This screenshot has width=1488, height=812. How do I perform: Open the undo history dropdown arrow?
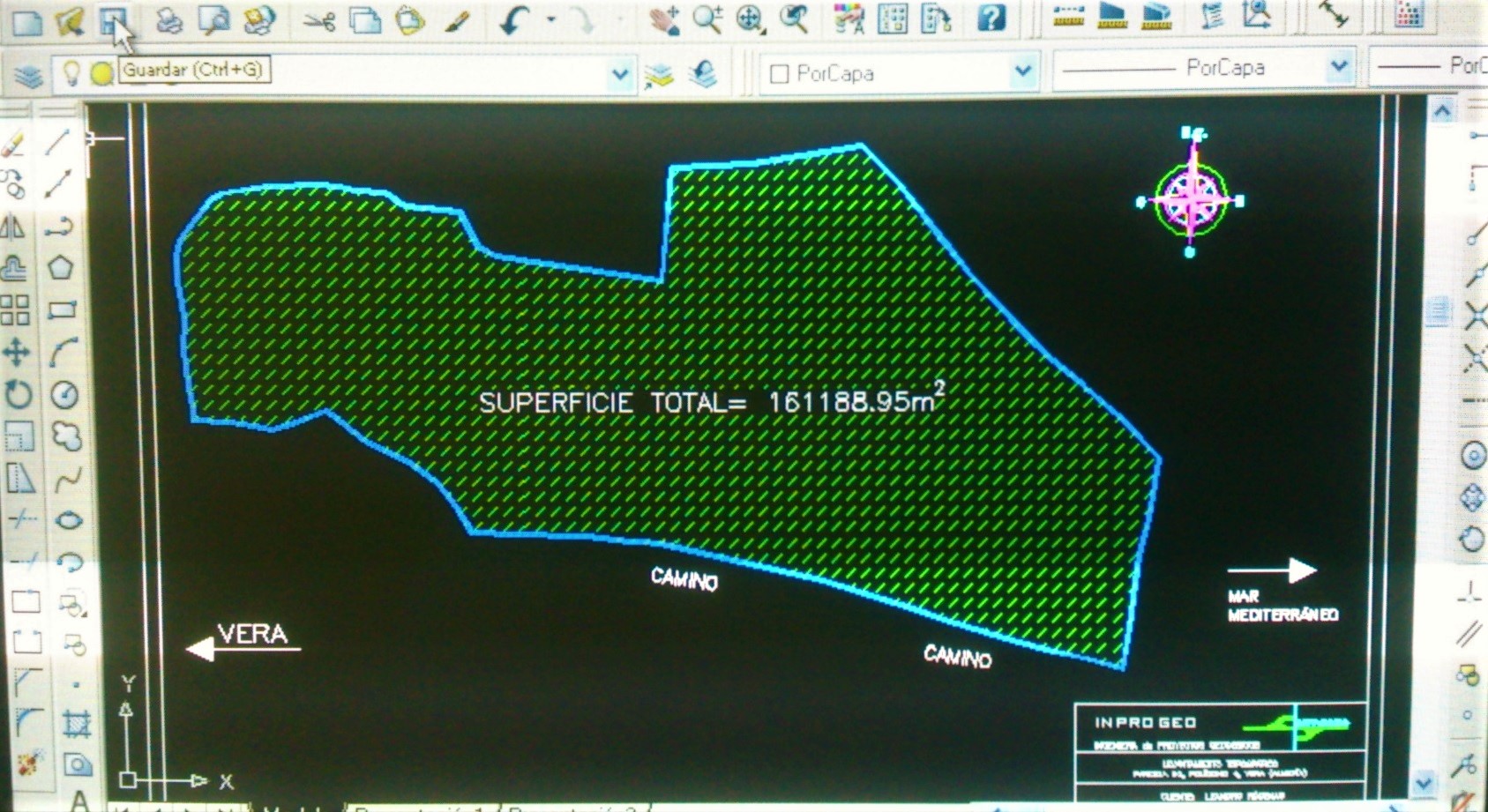tap(551, 19)
